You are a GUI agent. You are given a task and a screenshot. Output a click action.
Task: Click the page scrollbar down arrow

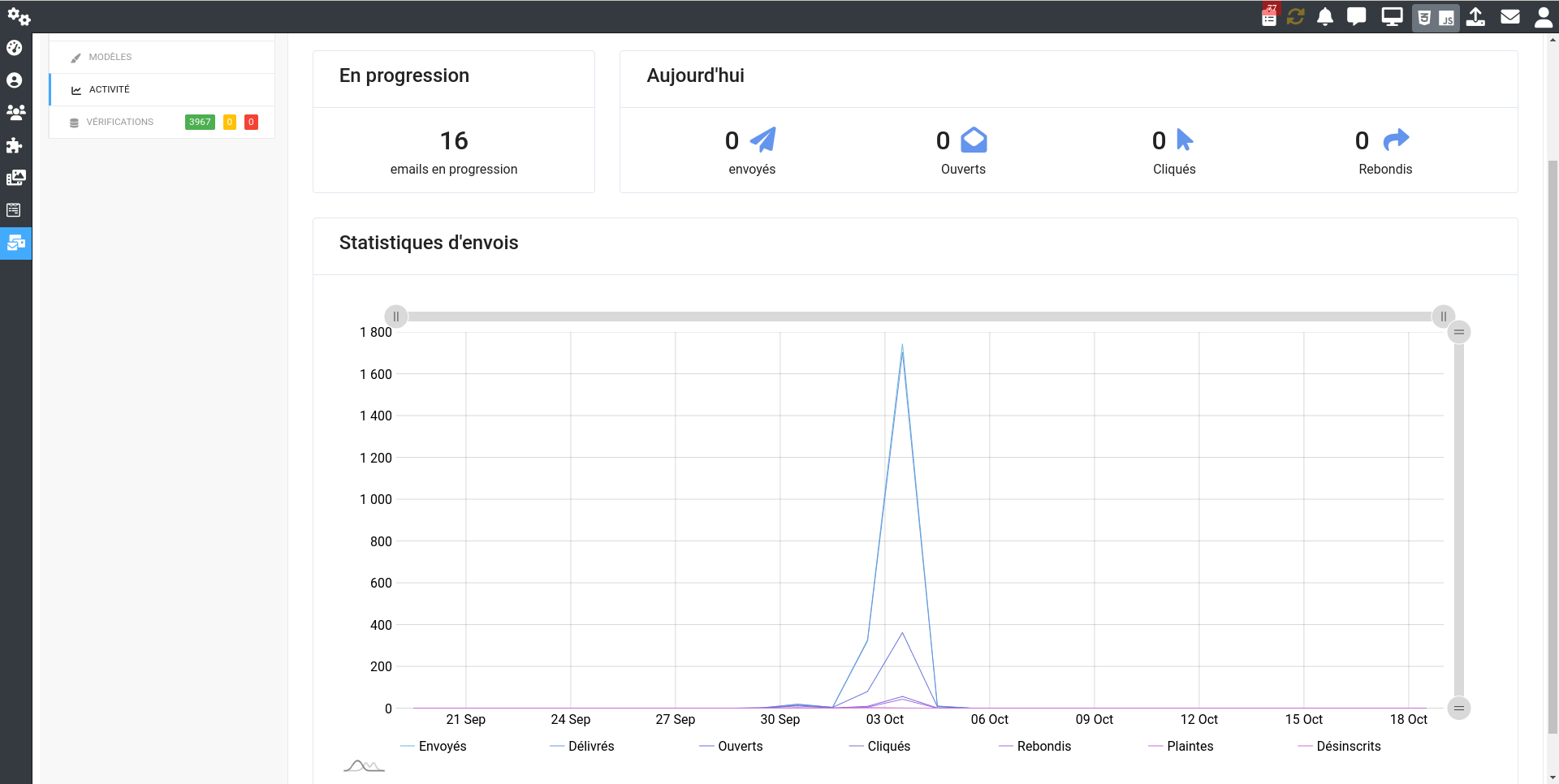coord(1553,778)
